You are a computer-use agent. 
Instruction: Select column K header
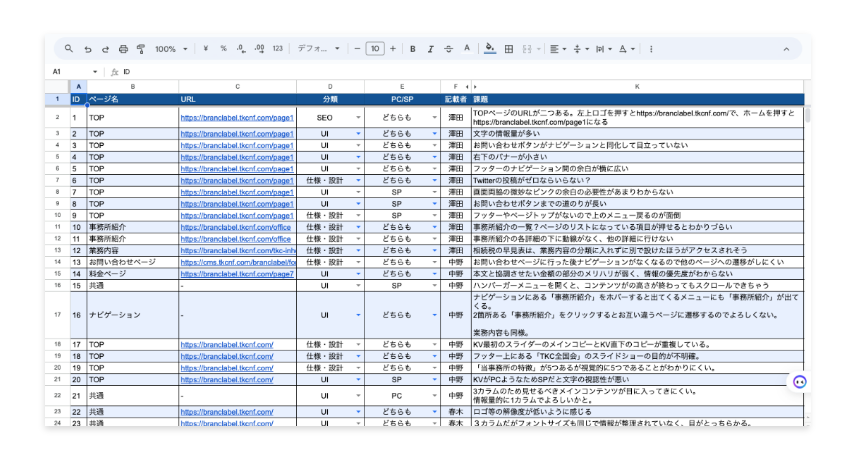[637, 87]
